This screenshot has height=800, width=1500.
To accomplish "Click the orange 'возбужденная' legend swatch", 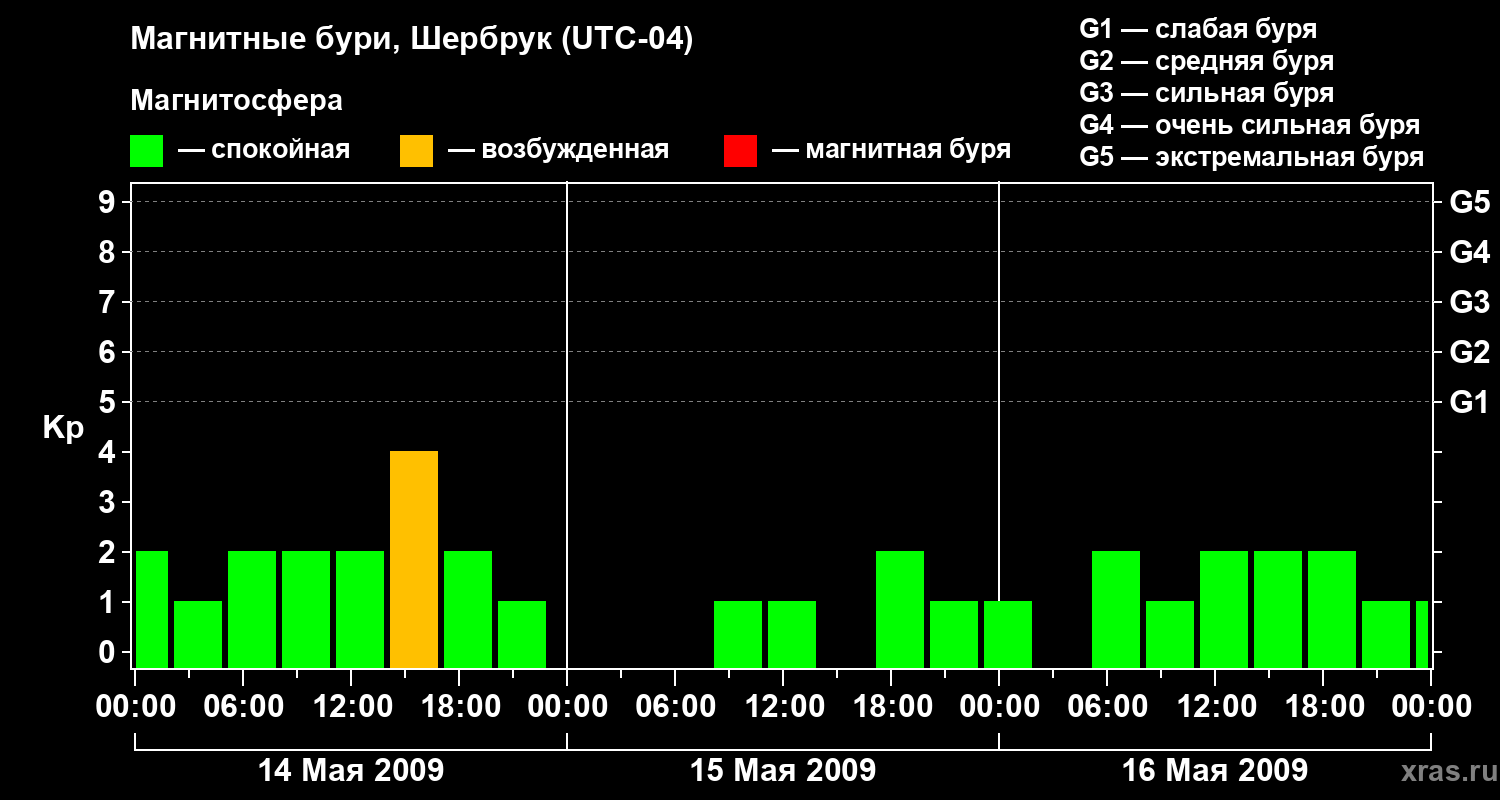I will pyautogui.click(x=417, y=150).
